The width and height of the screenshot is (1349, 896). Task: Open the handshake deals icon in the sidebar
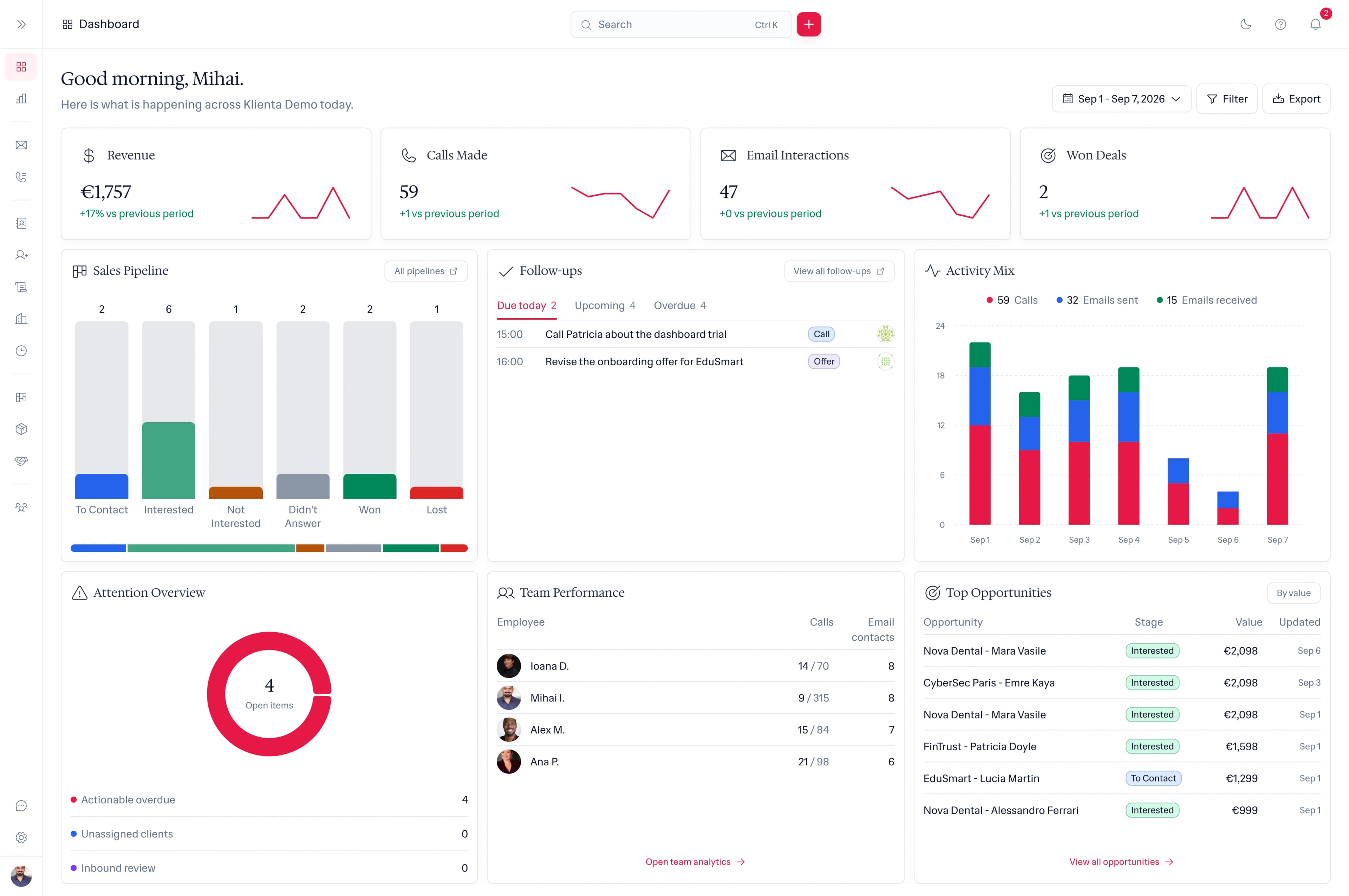click(x=21, y=461)
